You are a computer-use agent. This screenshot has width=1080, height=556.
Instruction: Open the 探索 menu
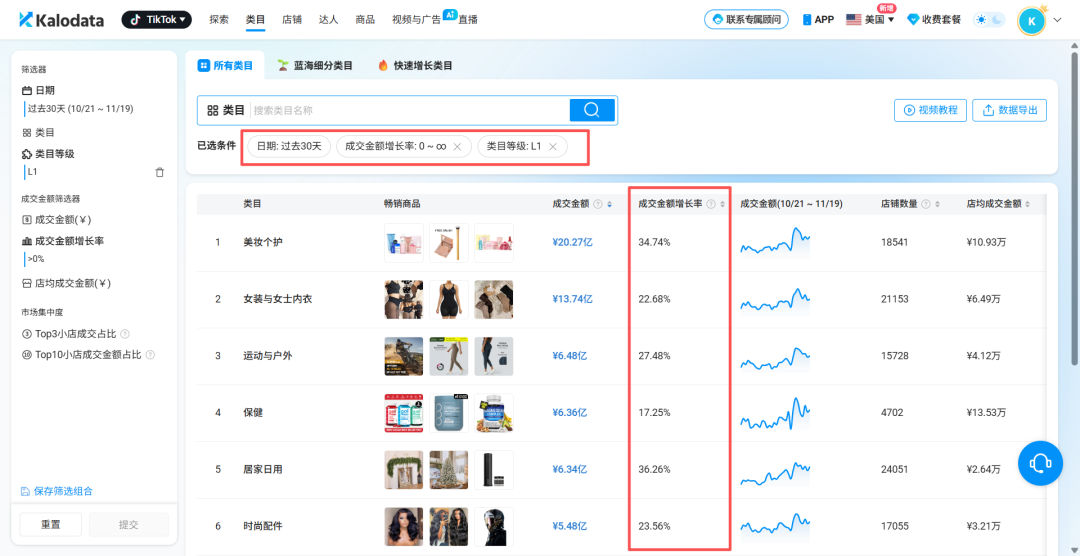pos(219,20)
